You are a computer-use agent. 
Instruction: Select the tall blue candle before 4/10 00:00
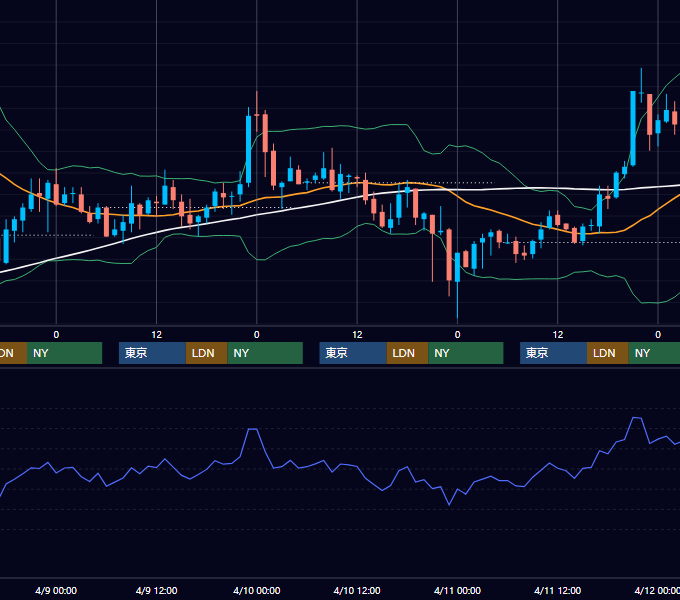click(x=248, y=149)
